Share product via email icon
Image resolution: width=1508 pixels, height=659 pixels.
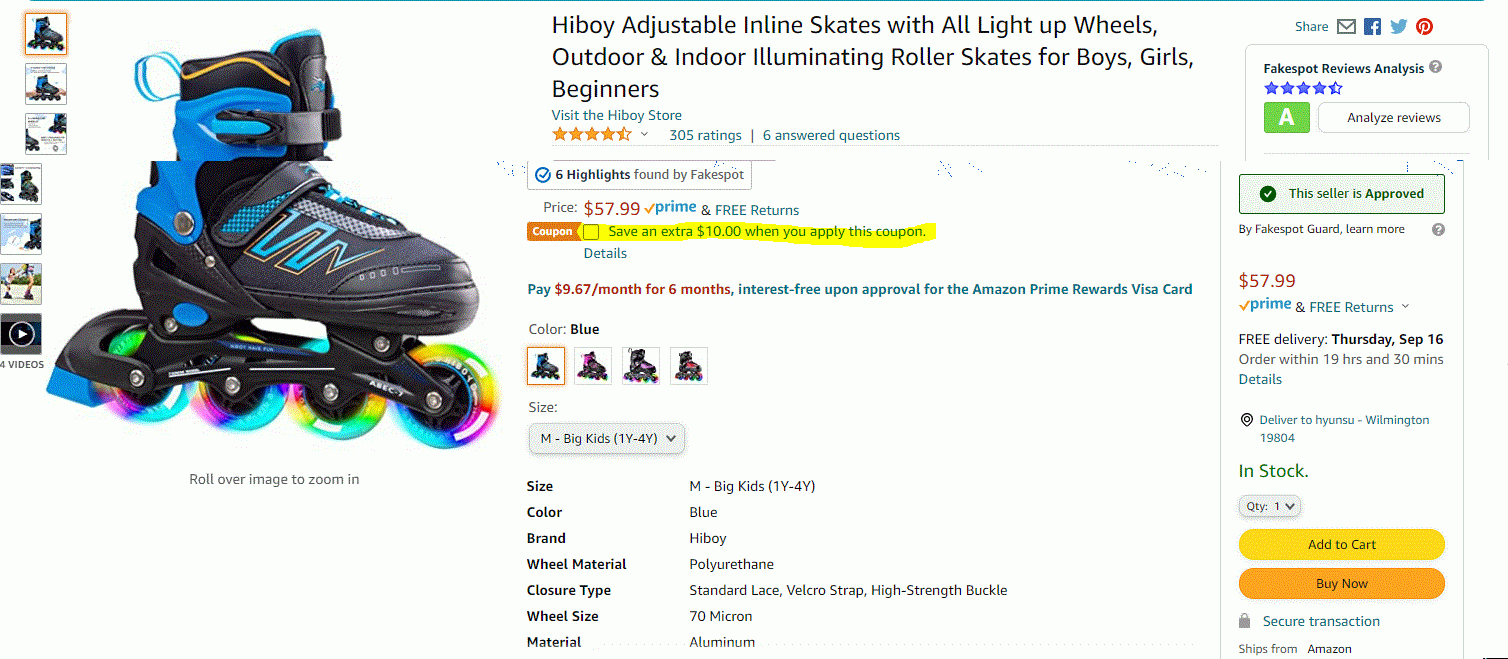pos(1346,27)
